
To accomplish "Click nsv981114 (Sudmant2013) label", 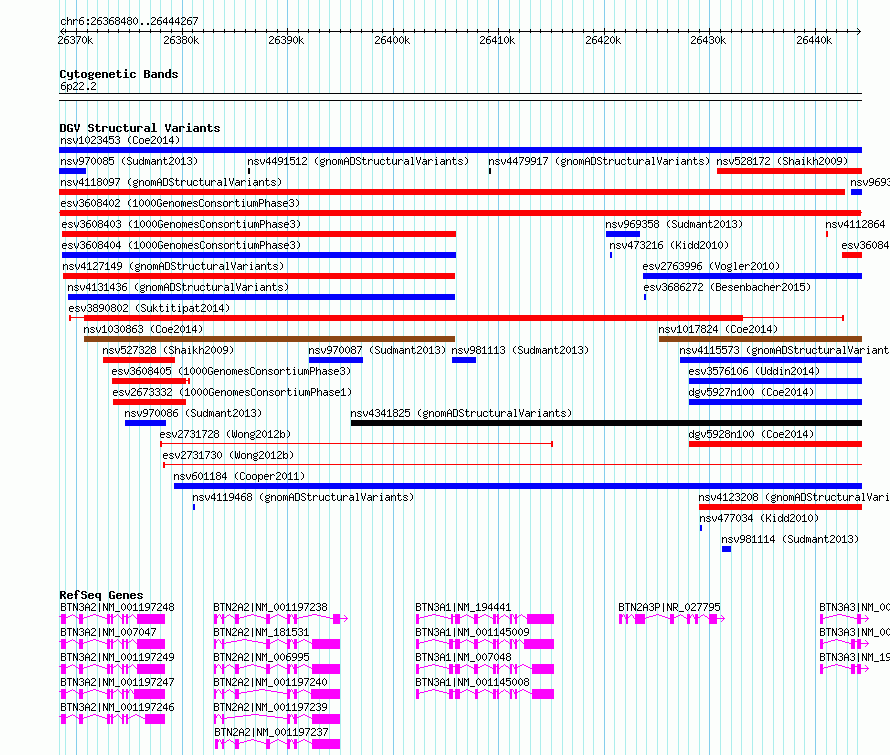I will 790,539.
